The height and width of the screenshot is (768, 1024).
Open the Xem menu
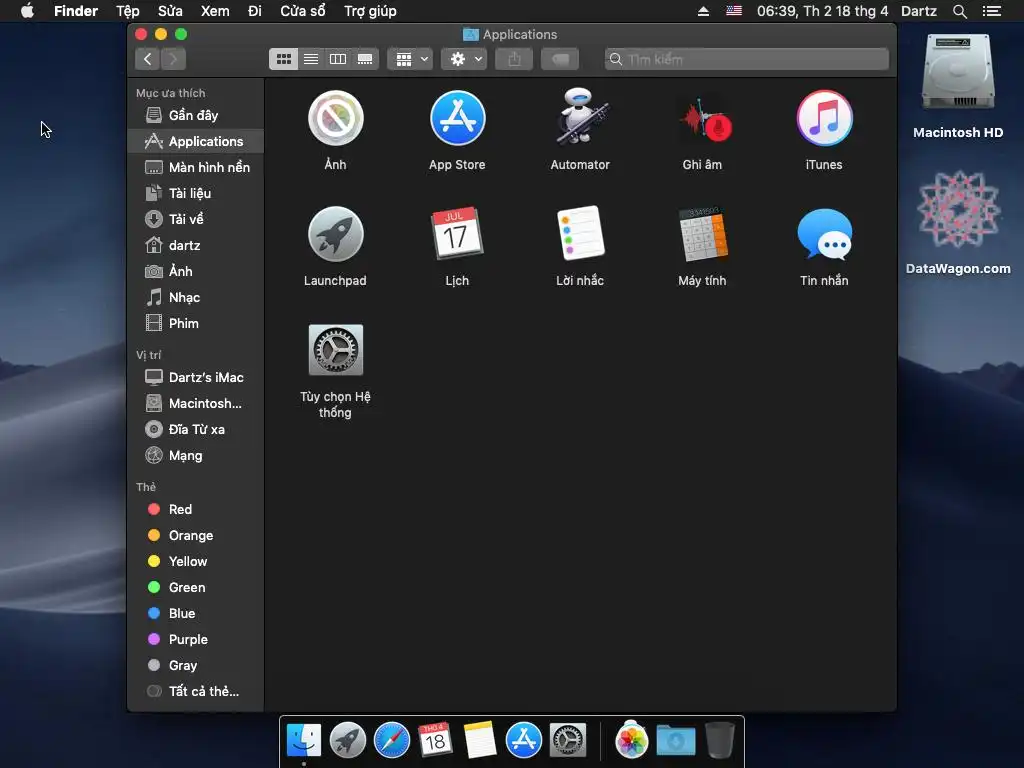pos(215,11)
